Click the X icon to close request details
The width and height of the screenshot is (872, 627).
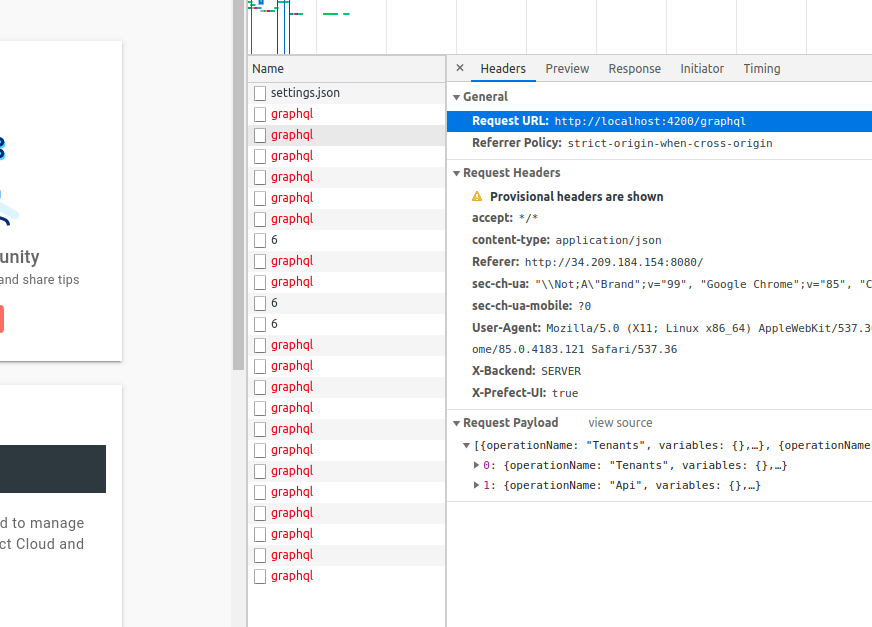(459, 68)
